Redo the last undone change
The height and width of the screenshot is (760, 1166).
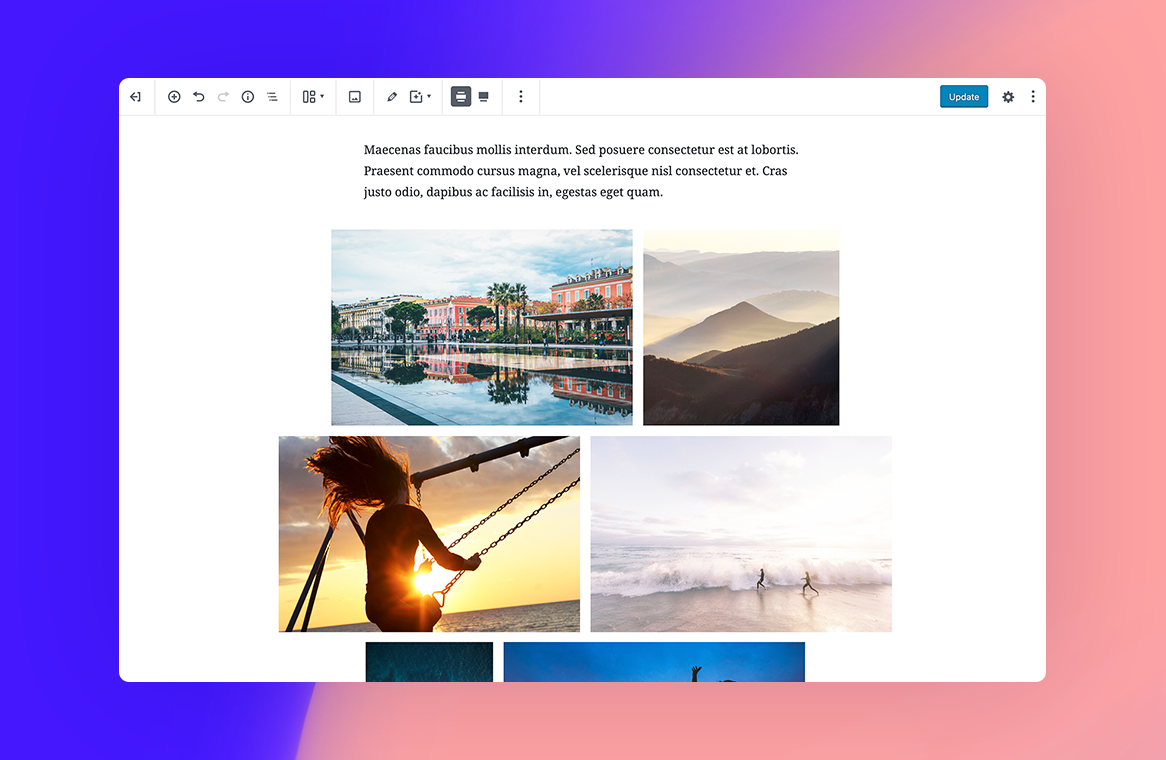point(223,97)
